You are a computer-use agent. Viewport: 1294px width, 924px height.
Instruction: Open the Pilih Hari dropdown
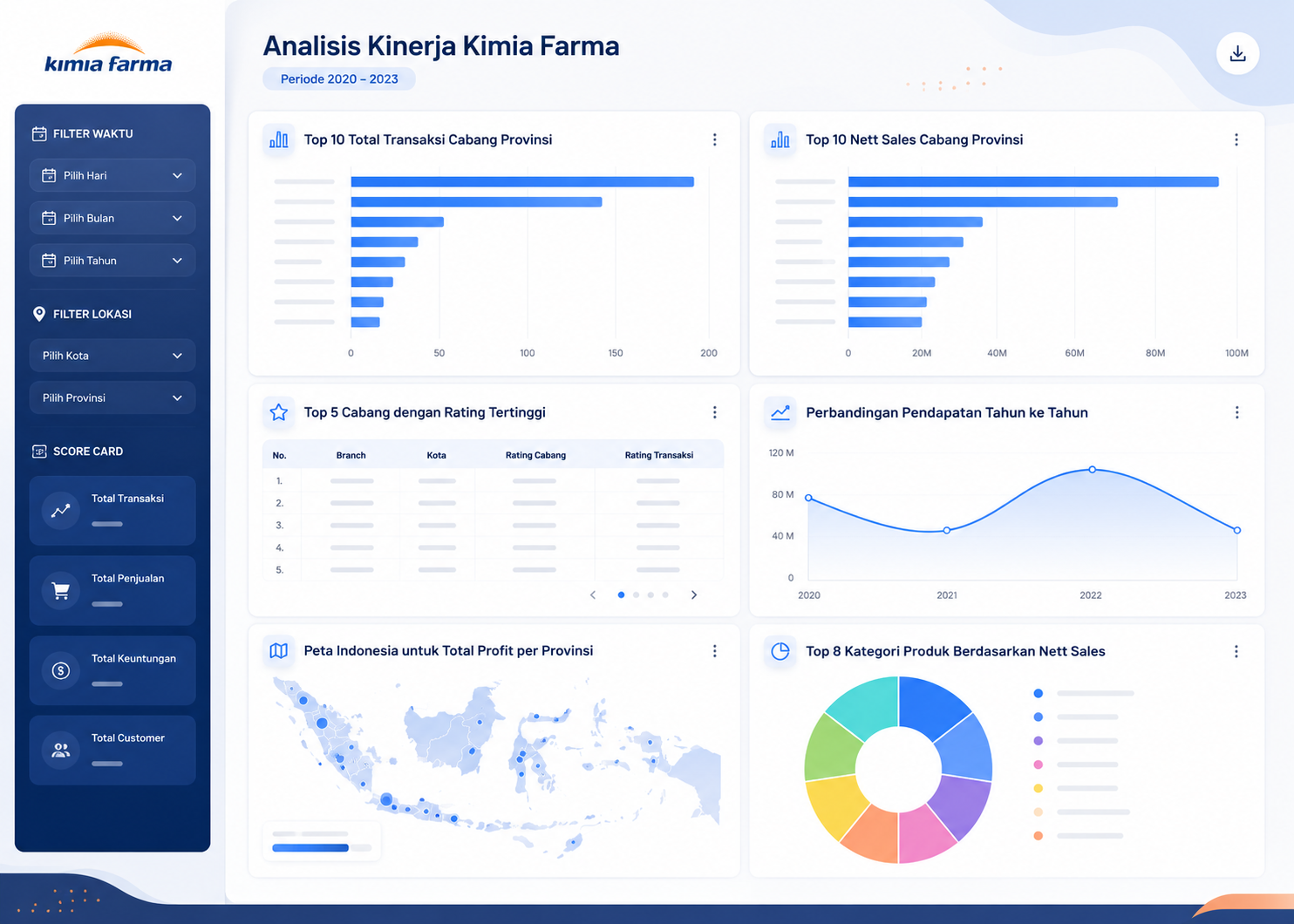pyautogui.click(x=112, y=175)
